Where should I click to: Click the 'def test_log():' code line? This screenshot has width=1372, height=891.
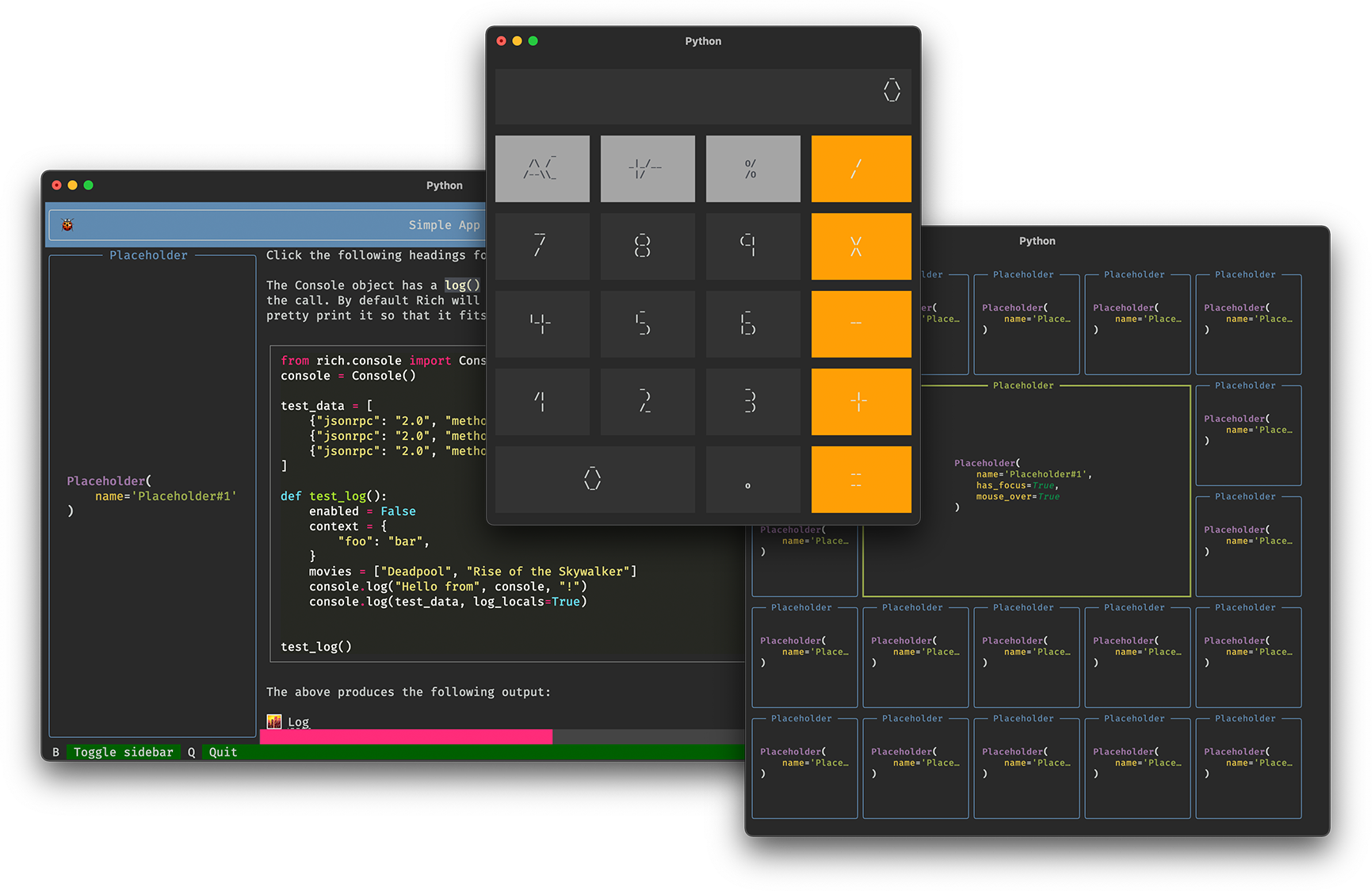click(x=334, y=496)
